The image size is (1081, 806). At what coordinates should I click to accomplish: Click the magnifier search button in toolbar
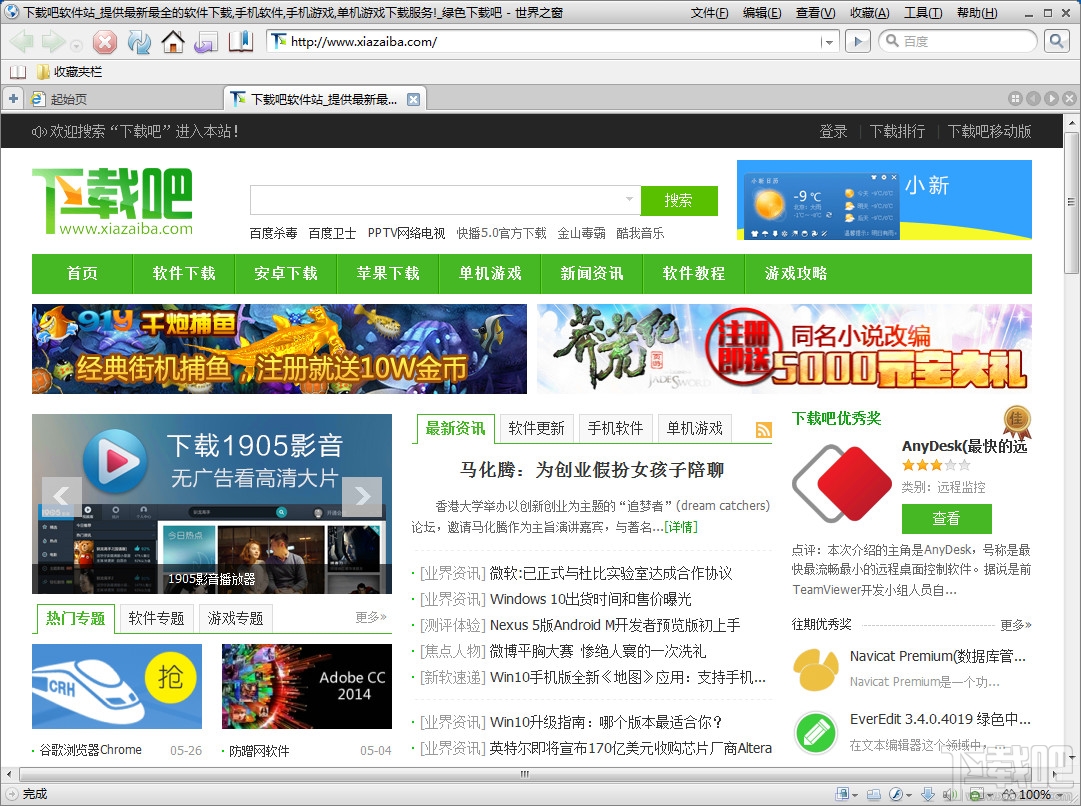coord(1056,41)
